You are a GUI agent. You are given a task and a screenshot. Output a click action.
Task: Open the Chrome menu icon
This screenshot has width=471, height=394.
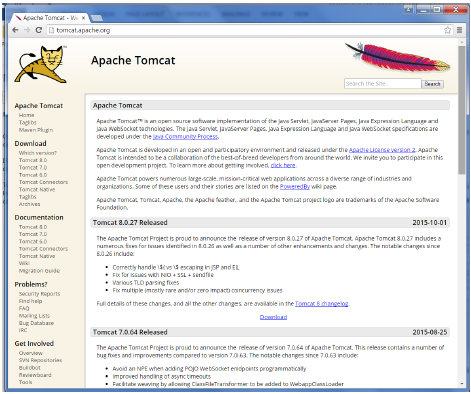[x=459, y=30]
